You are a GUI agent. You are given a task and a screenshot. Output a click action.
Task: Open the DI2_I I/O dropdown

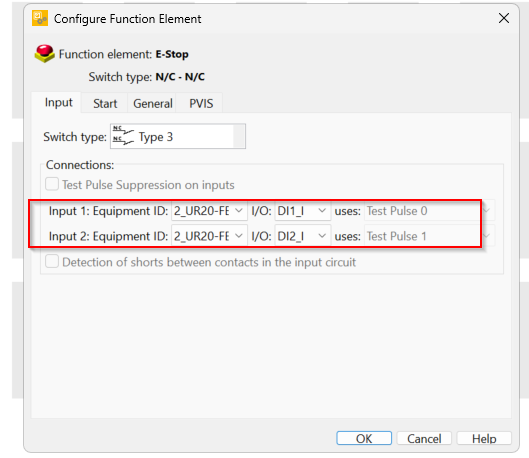coord(303,236)
